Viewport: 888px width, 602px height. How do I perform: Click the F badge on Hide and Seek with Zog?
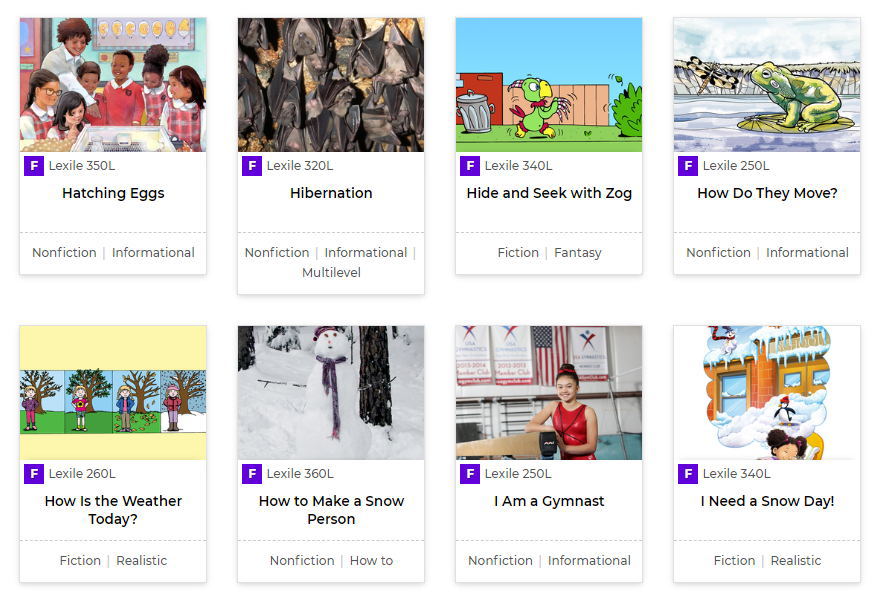[470, 166]
